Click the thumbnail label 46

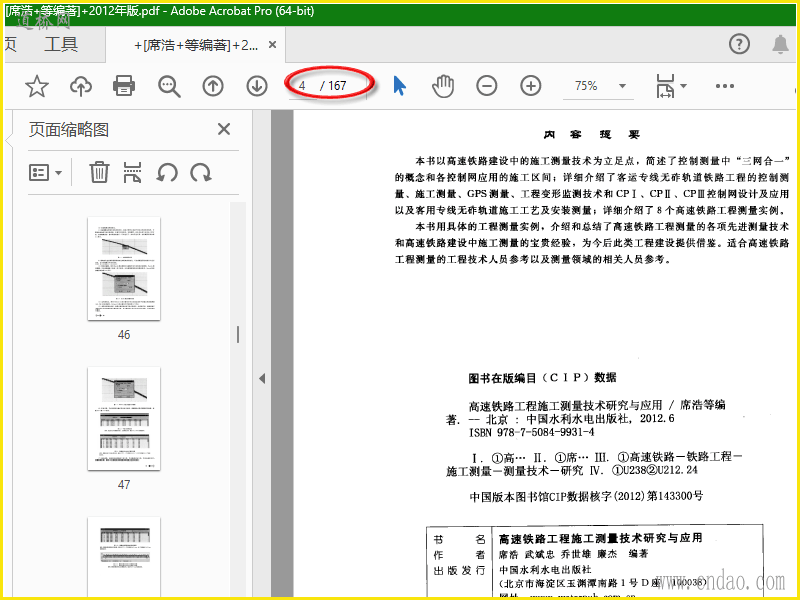tap(124, 335)
